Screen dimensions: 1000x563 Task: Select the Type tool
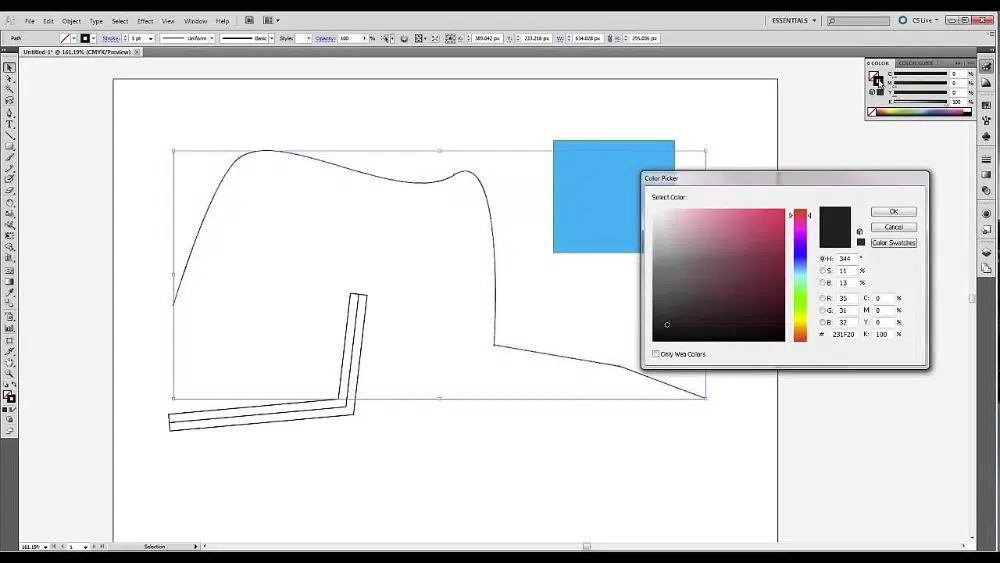coord(9,124)
